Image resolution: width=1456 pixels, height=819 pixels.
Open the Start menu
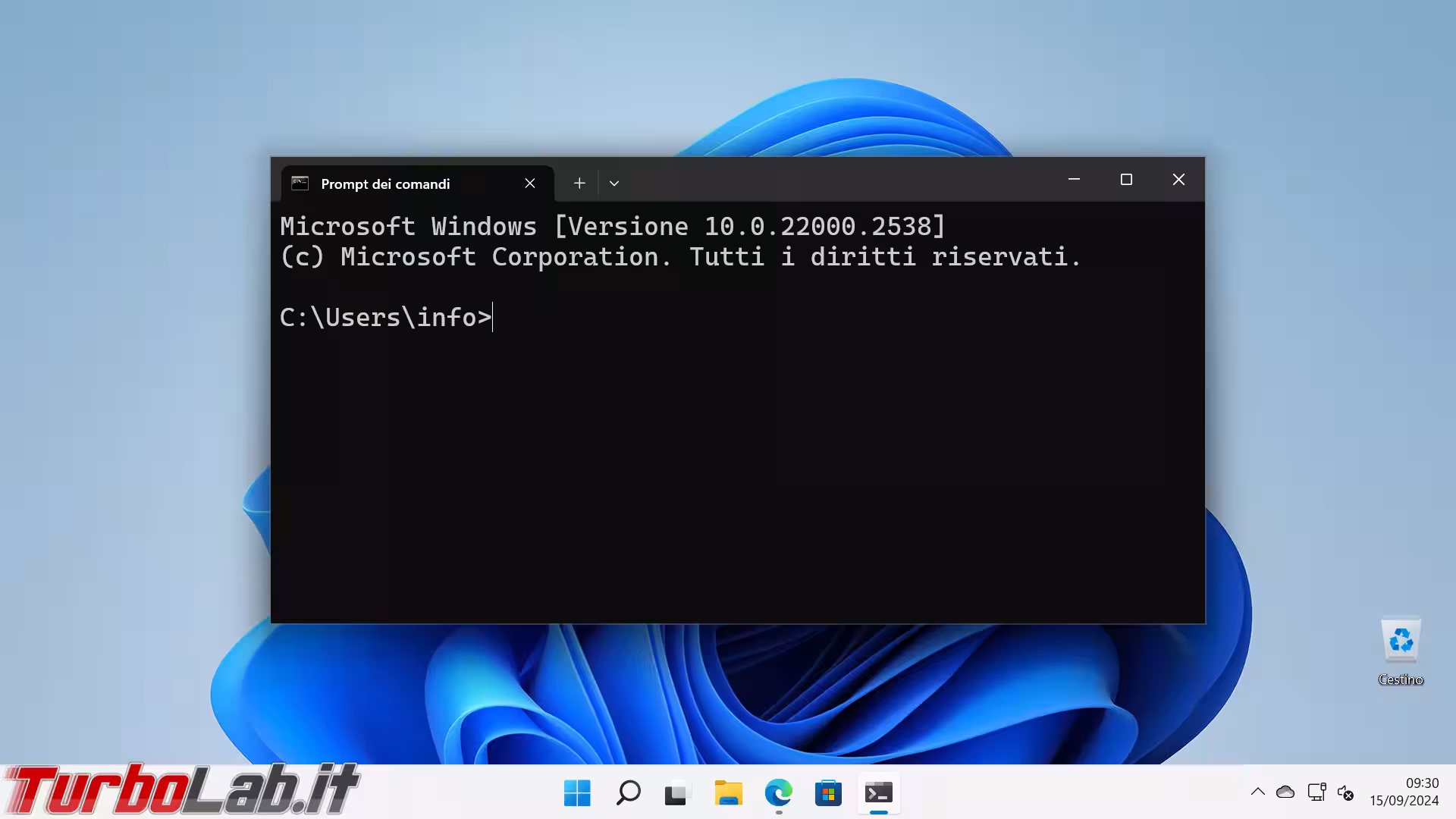click(x=578, y=794)
